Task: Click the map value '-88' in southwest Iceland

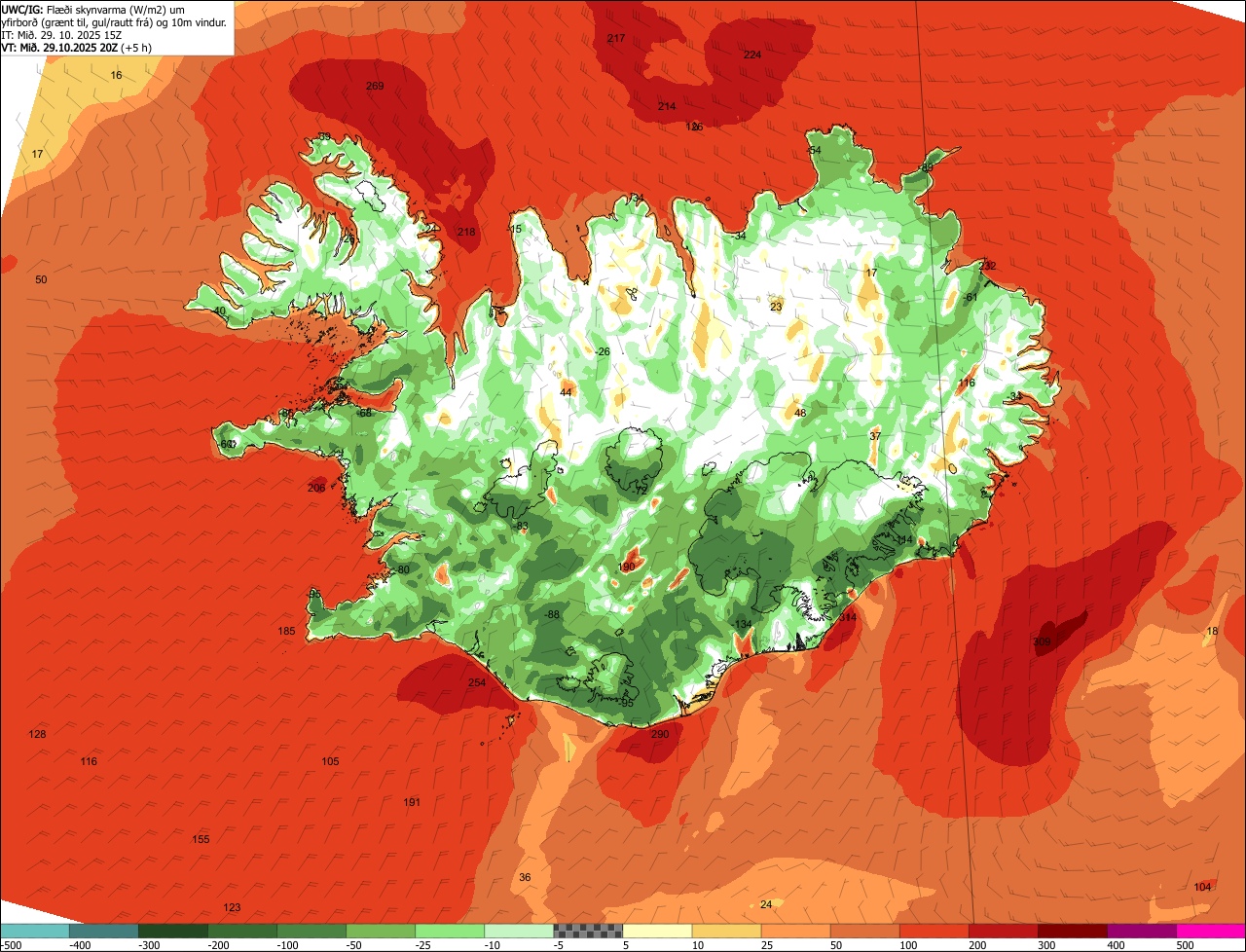Action: tap(552, 614)
